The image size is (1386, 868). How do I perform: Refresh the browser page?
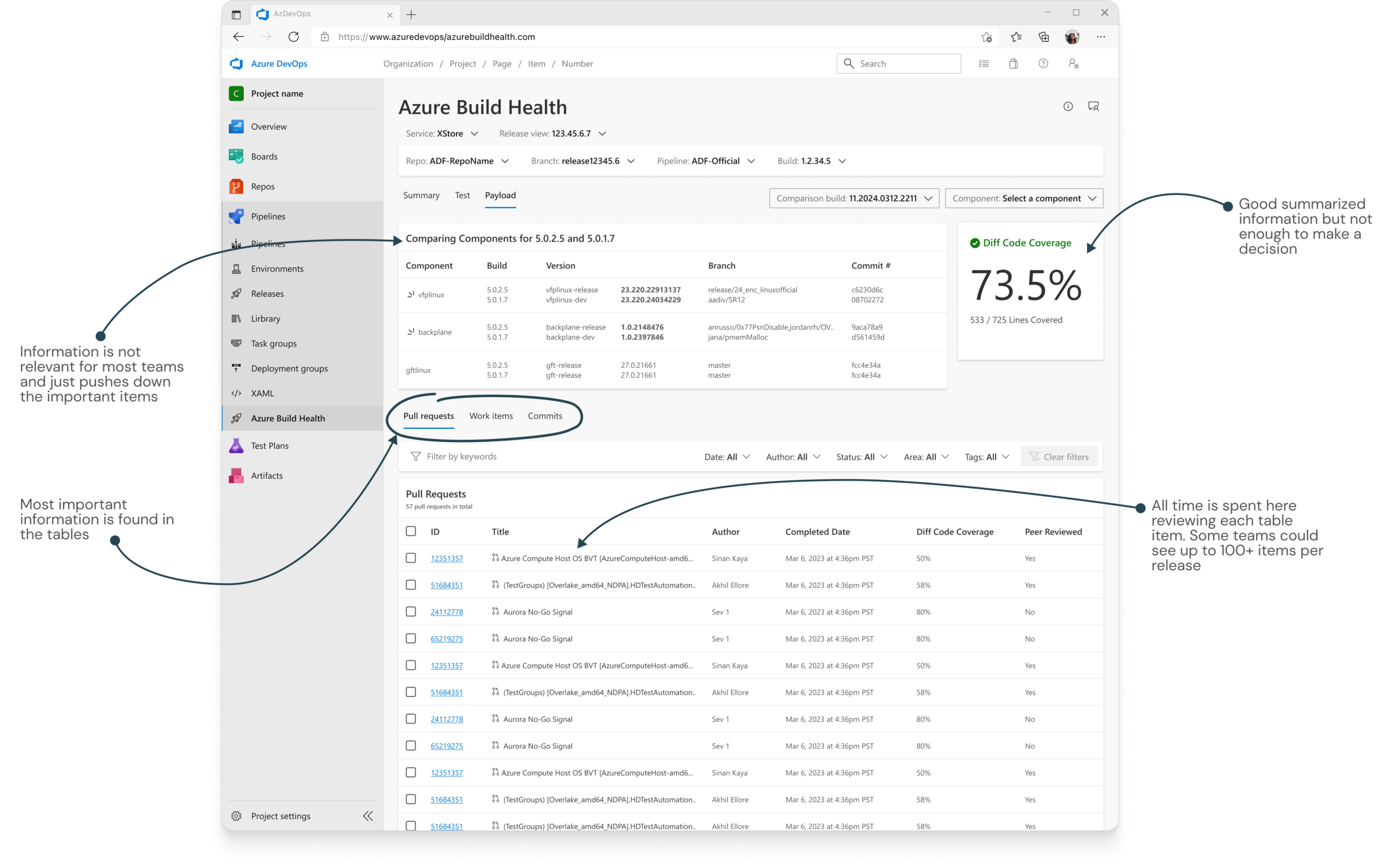(x=293, y=36)
